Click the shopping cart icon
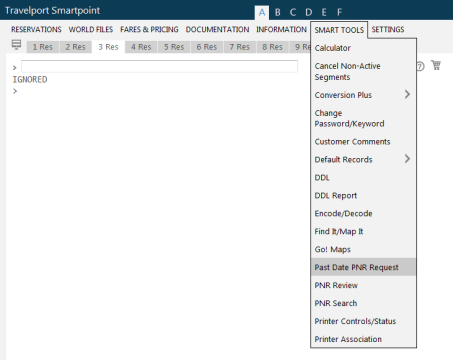This screenshot has width=453, height=360. (x=436, y=65)
